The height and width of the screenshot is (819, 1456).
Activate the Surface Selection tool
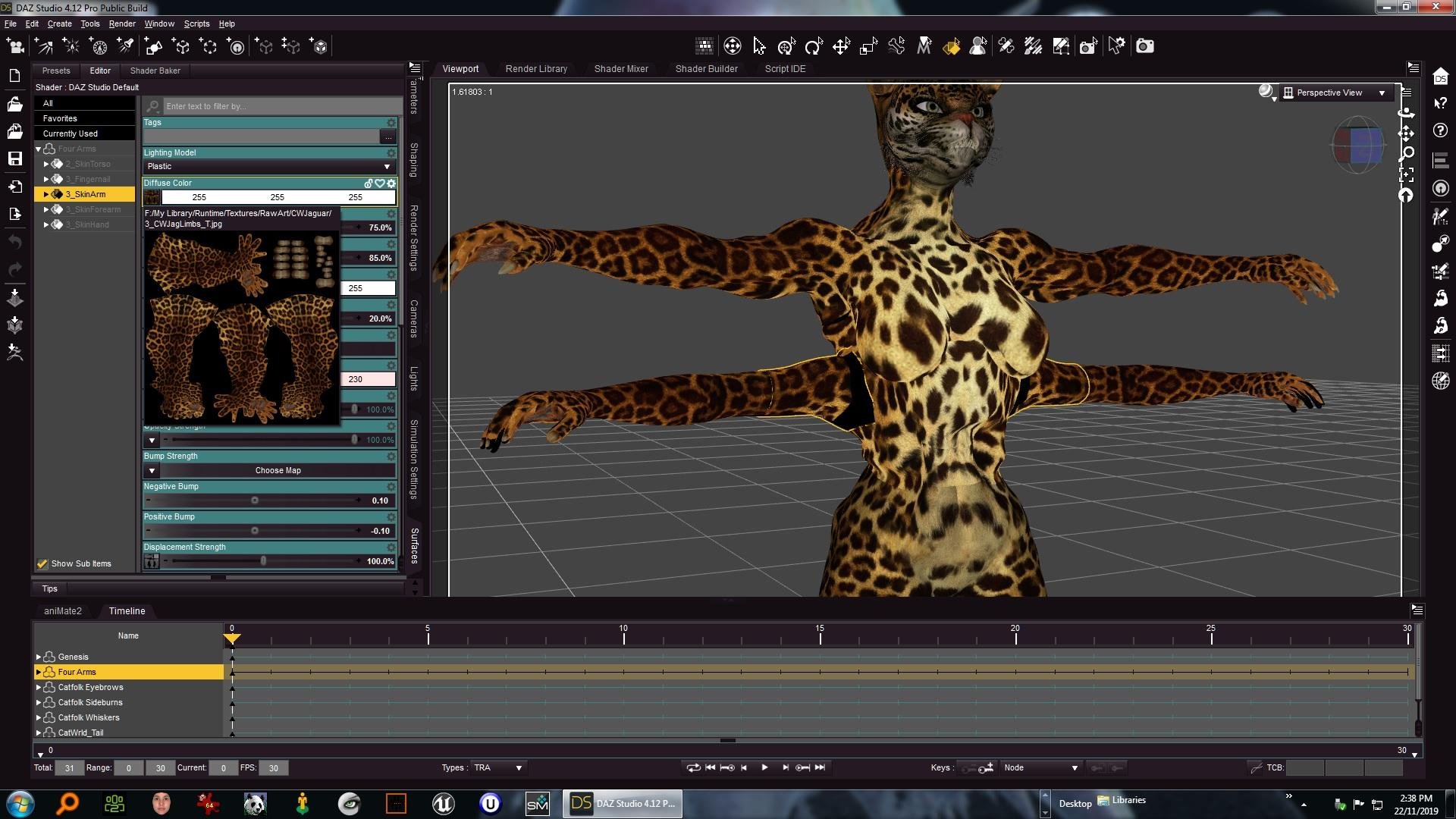[951, 46]
